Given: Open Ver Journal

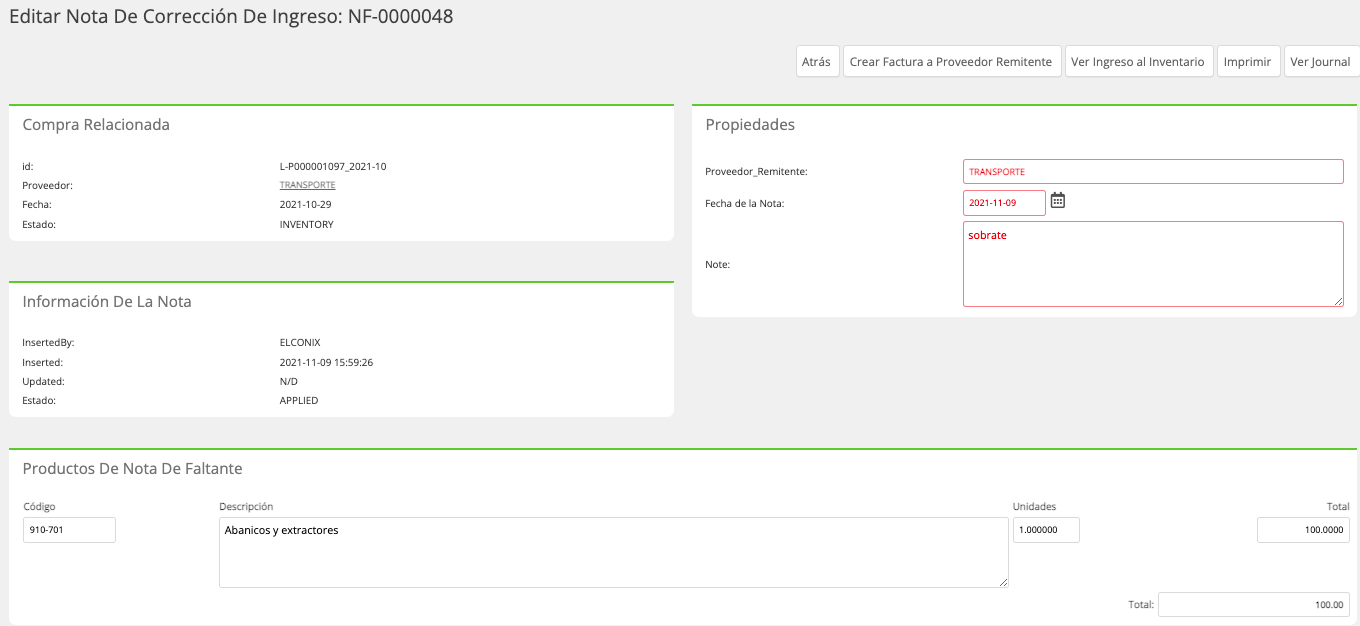Looking at the screenshot, I should click(x=1321, y=62).
